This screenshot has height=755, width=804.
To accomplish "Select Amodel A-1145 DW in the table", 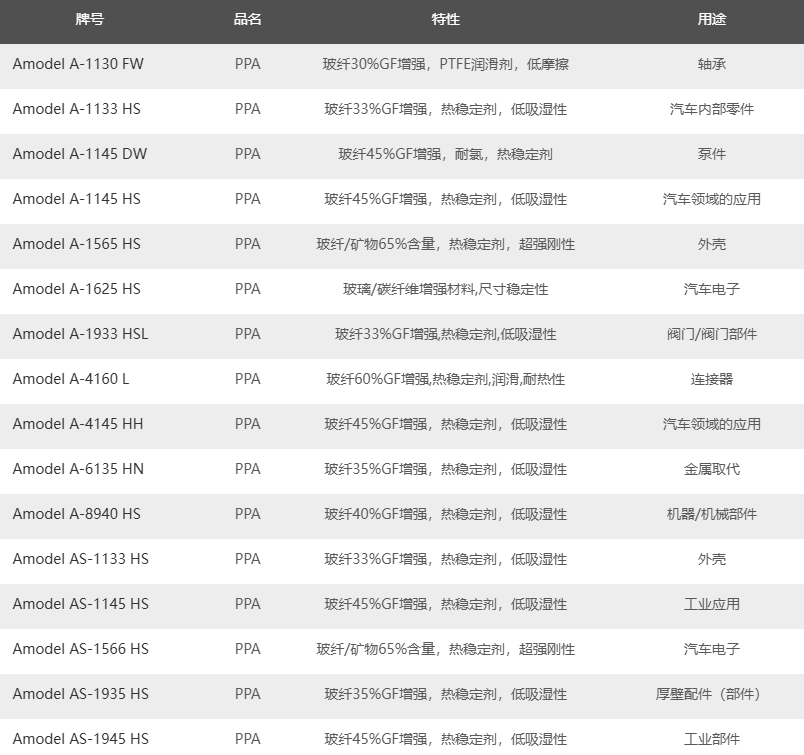I will pos(79,154).
